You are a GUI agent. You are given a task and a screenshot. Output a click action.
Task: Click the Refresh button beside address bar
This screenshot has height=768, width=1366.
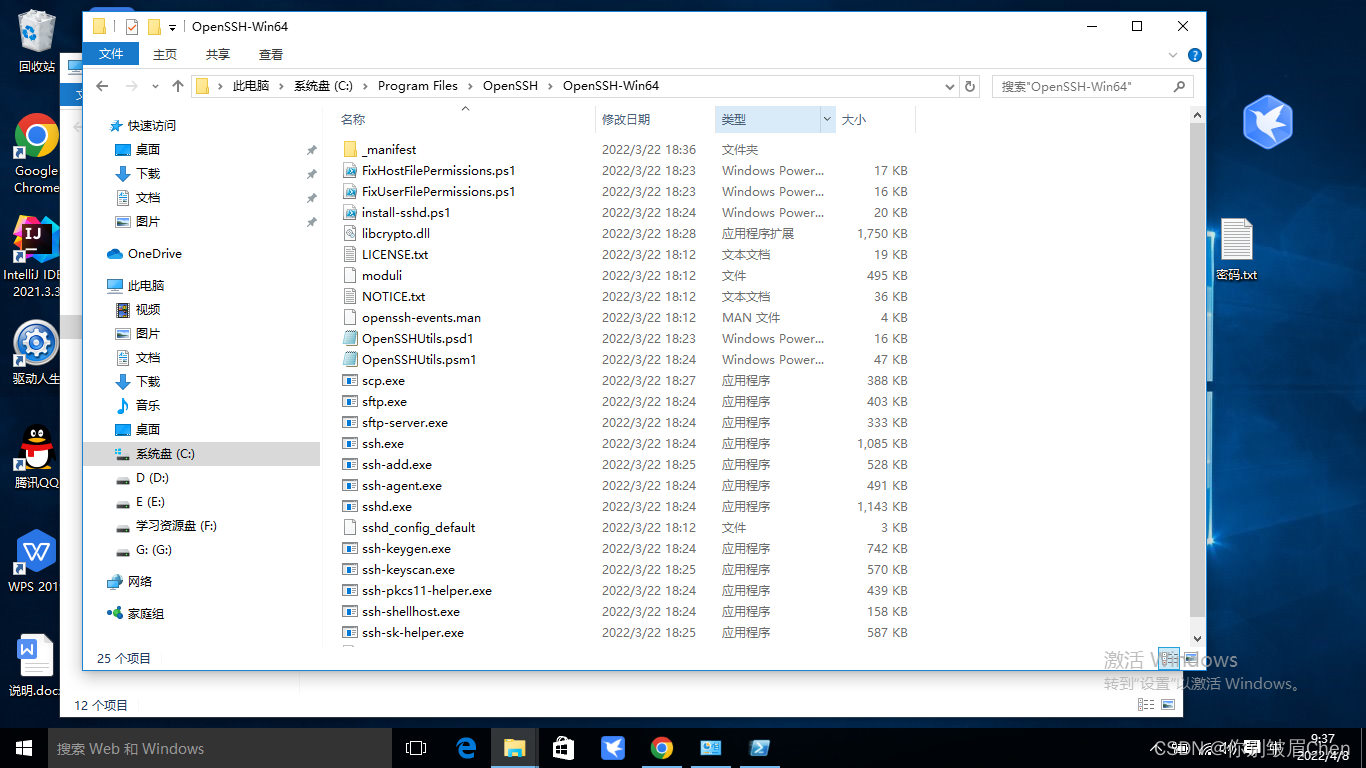point(969,86)
